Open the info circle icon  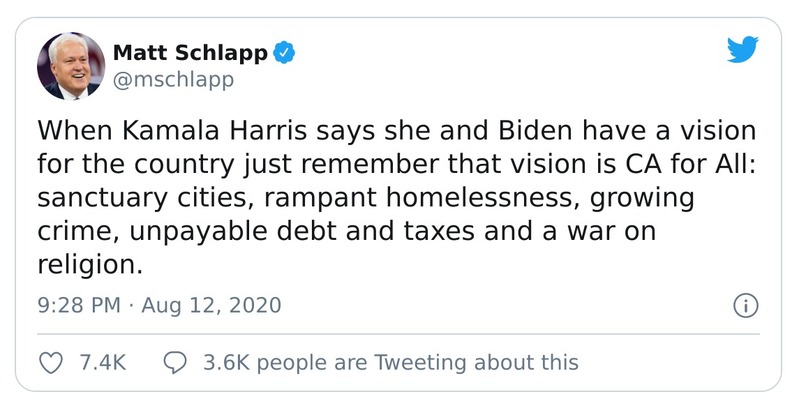tap(744, 305)
